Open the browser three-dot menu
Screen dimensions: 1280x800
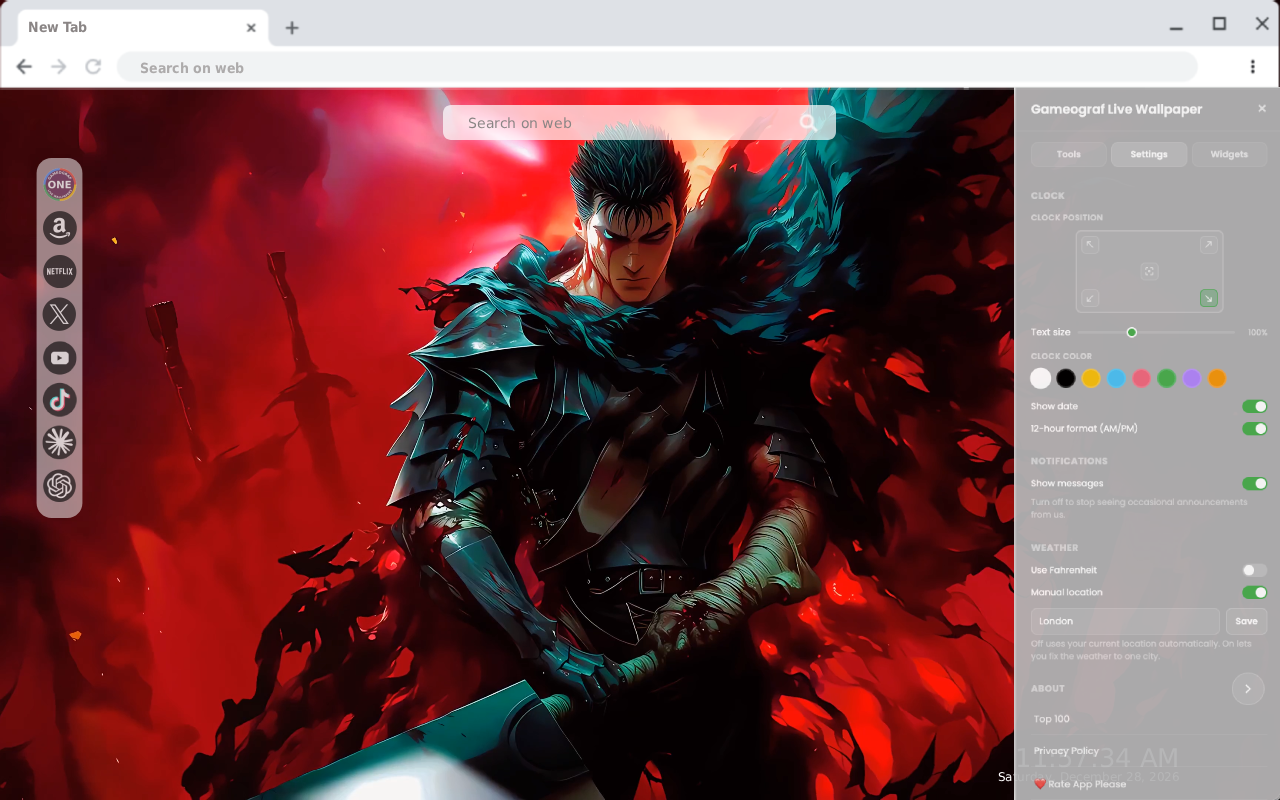(x=1253, y=67)
